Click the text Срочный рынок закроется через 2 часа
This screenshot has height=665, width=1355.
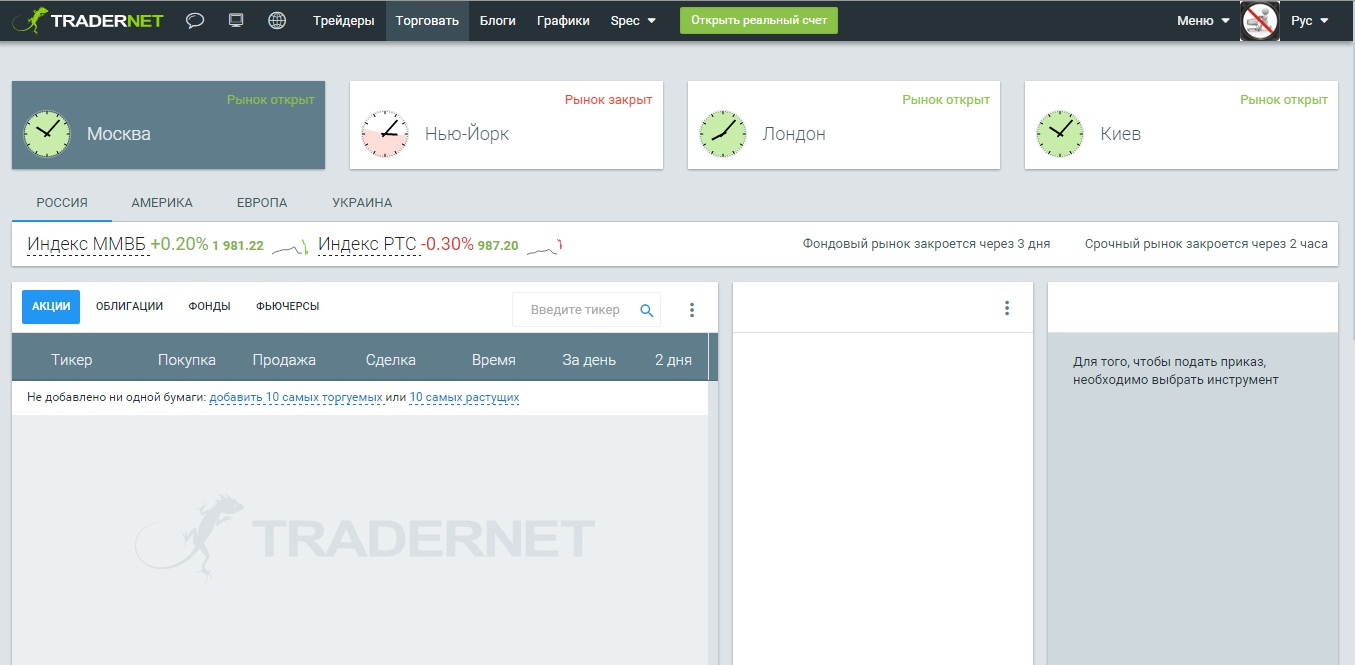1206,244
